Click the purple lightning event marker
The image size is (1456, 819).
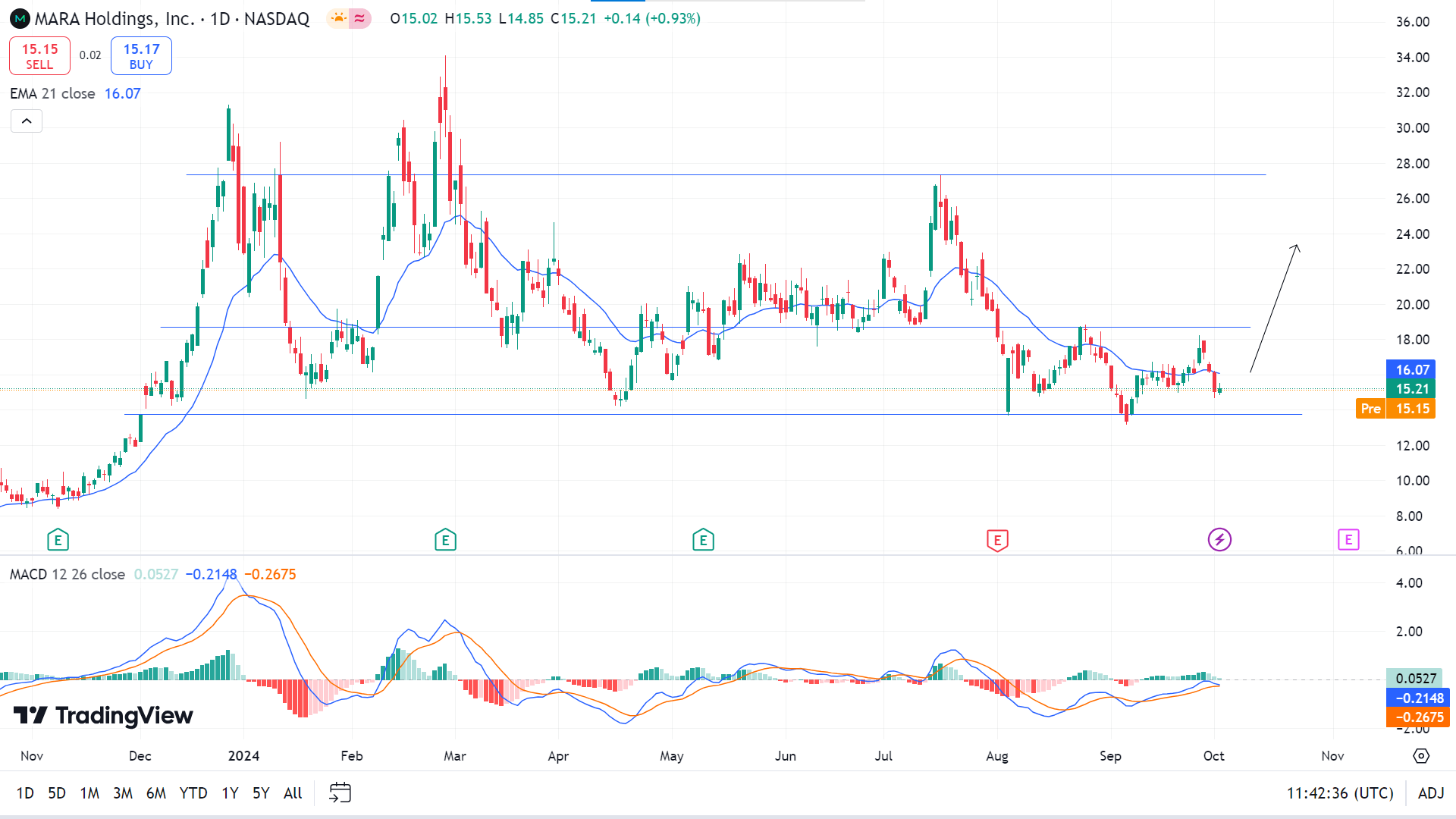[x=1219, y=540]
